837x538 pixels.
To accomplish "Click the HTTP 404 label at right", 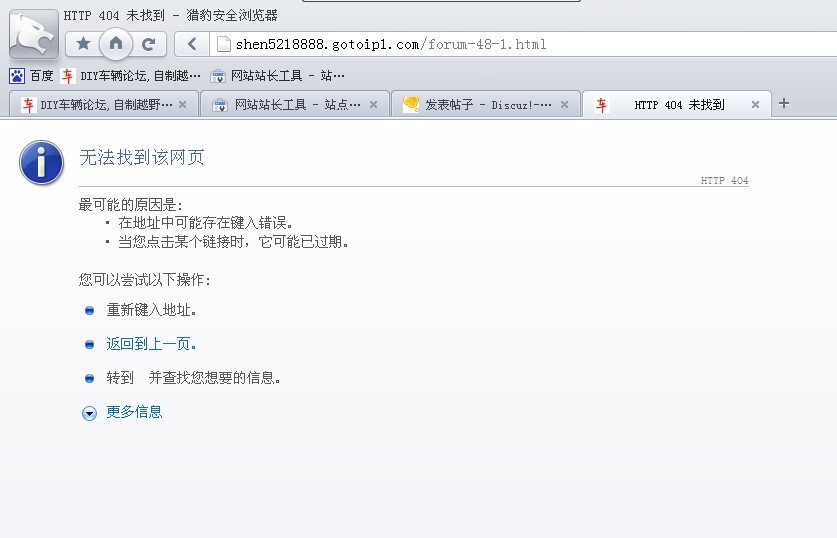I will (x=724, y=180).
